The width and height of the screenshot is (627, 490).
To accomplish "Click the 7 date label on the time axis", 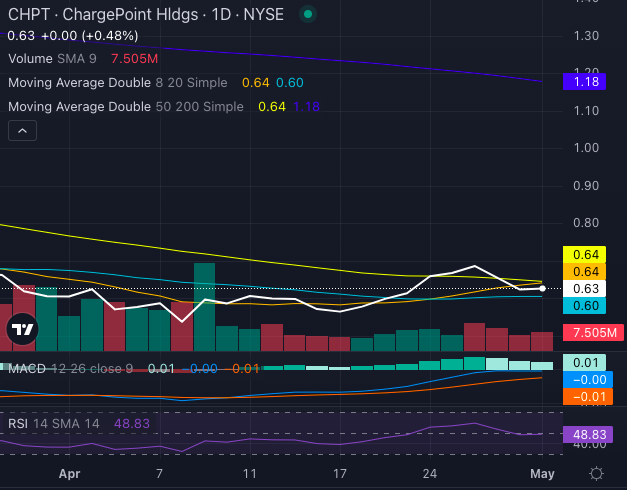I will 159,474.
